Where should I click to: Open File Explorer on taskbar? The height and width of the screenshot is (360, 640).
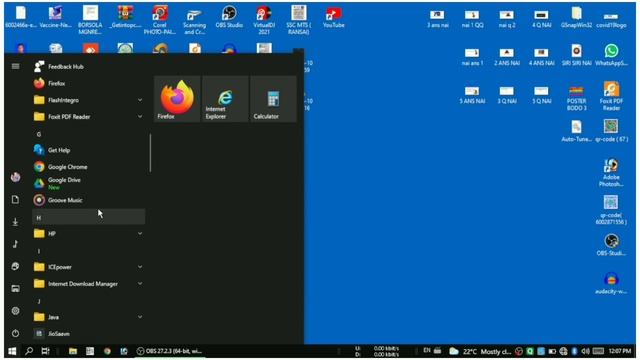coord(73,351)
